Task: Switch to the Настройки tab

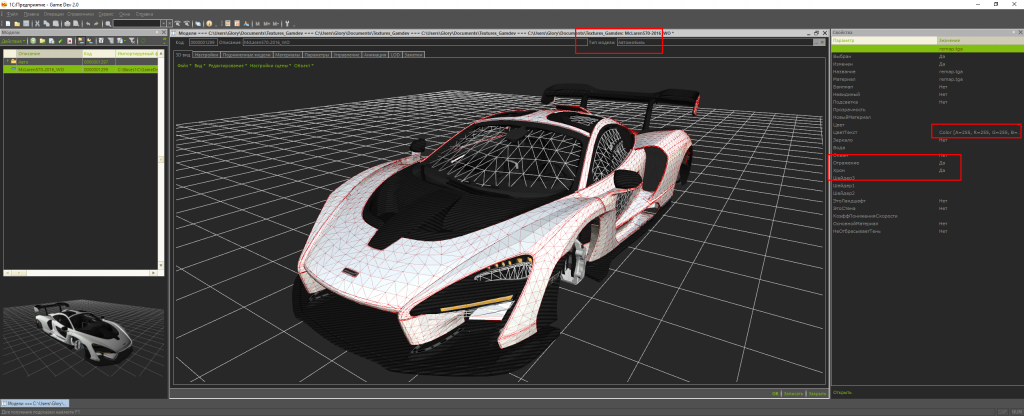Action: 206,55
